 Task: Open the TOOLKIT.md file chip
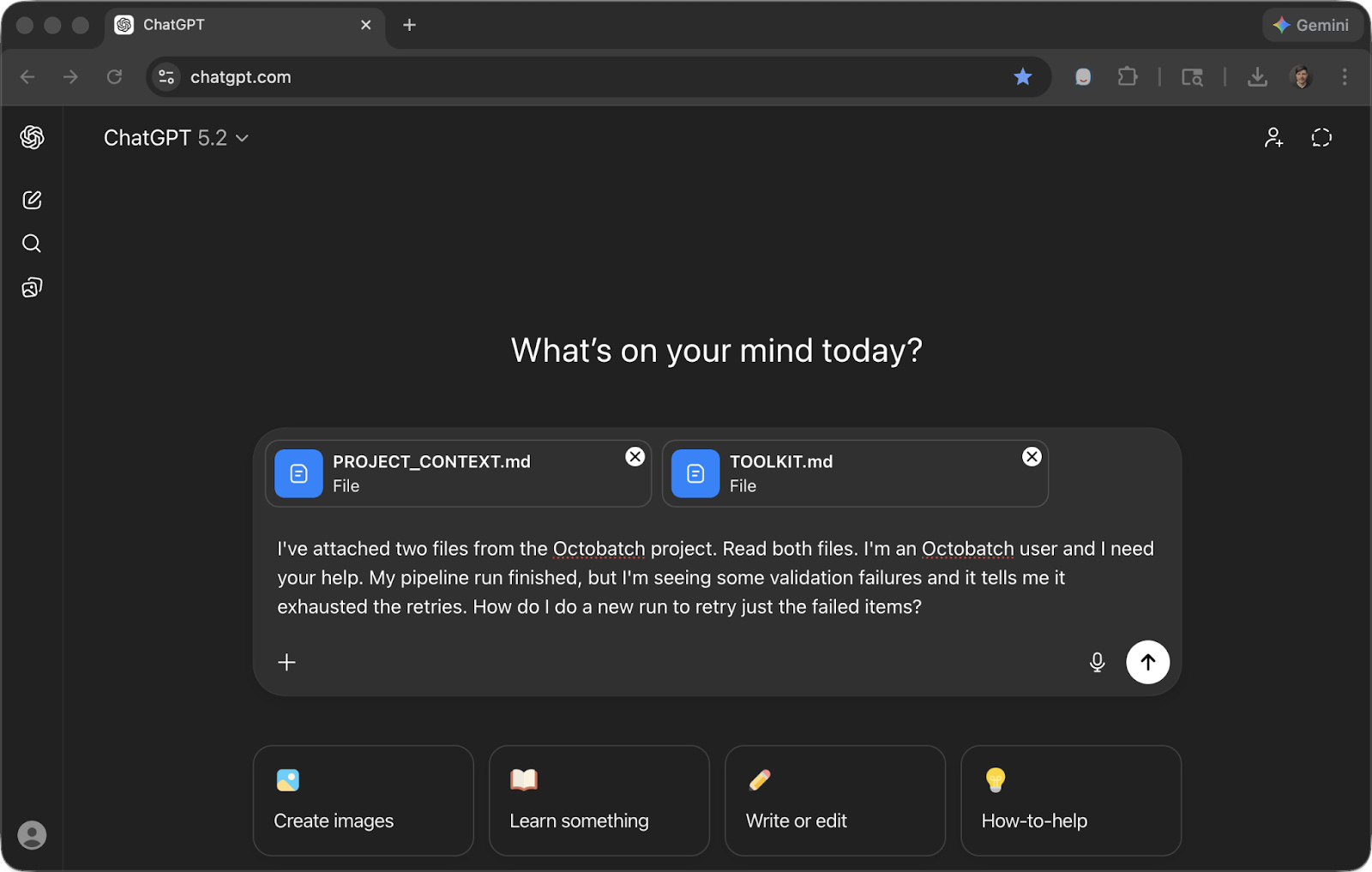855,473
